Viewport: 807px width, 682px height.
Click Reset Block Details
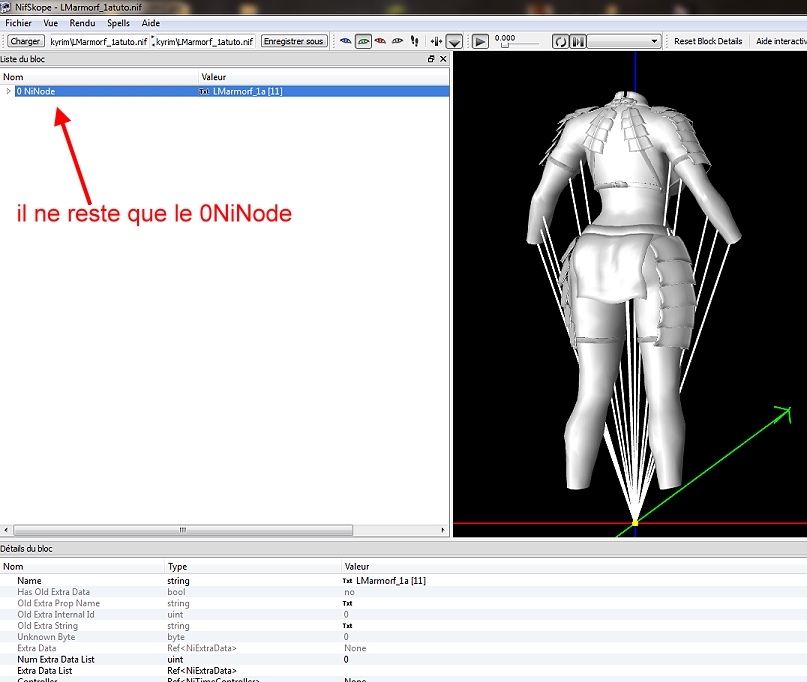(708, 41)
